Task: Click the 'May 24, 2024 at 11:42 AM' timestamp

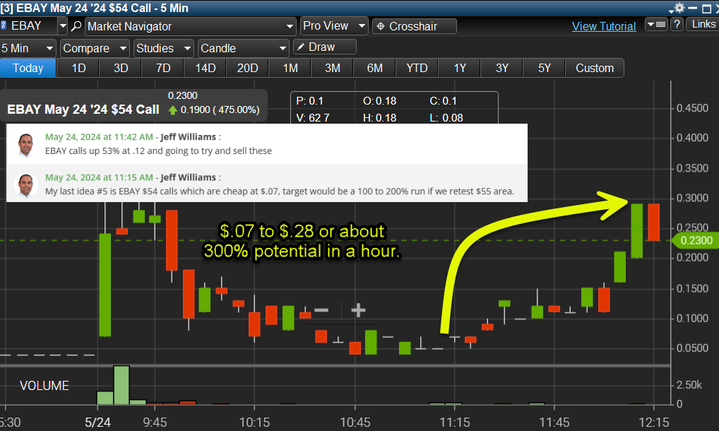Action: click(x=99, y=137)
